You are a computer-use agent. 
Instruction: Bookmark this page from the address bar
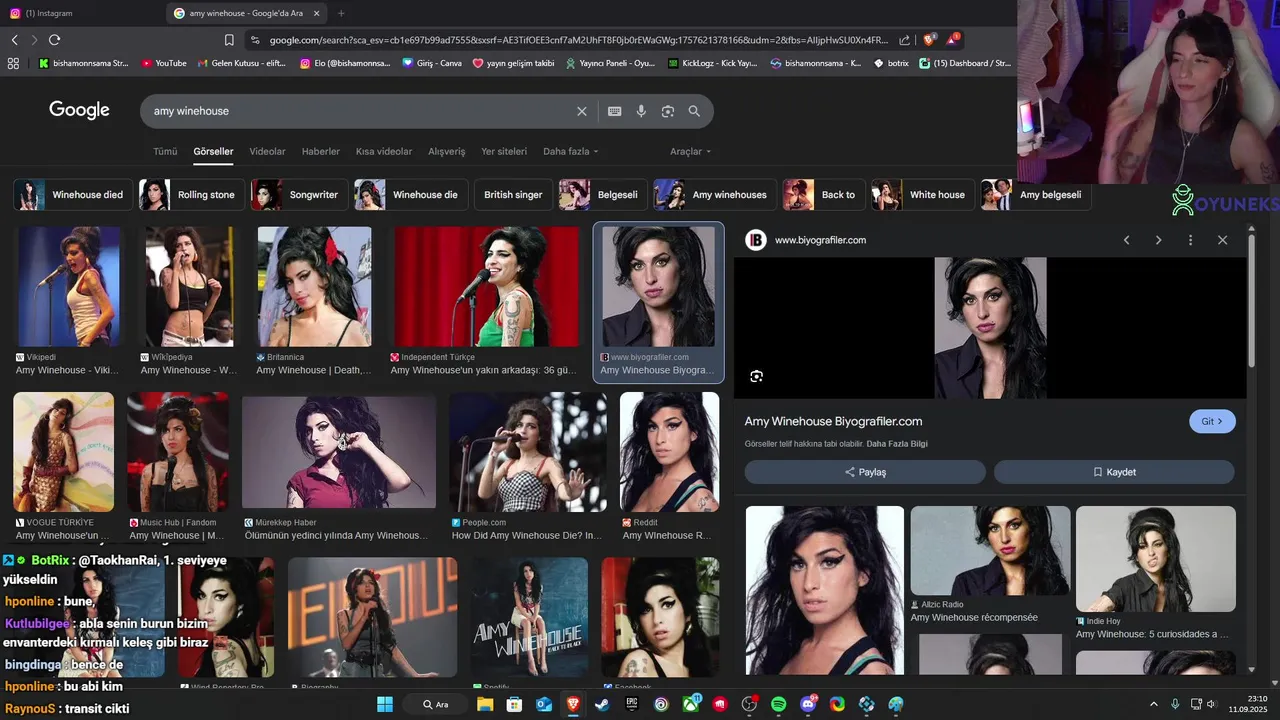click(229, 40)
